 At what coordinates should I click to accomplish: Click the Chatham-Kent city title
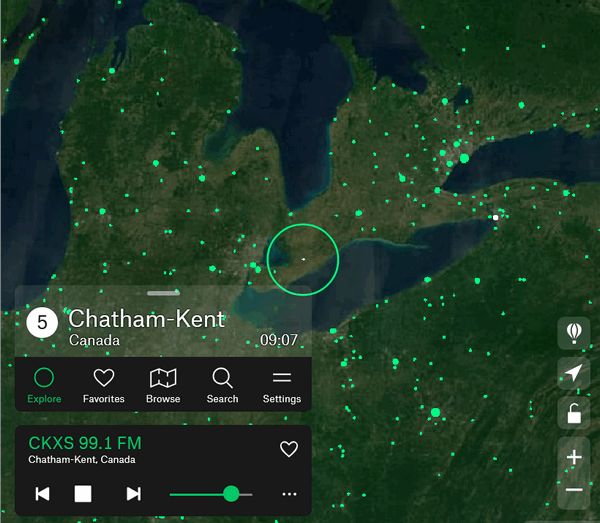coord(147,319)
